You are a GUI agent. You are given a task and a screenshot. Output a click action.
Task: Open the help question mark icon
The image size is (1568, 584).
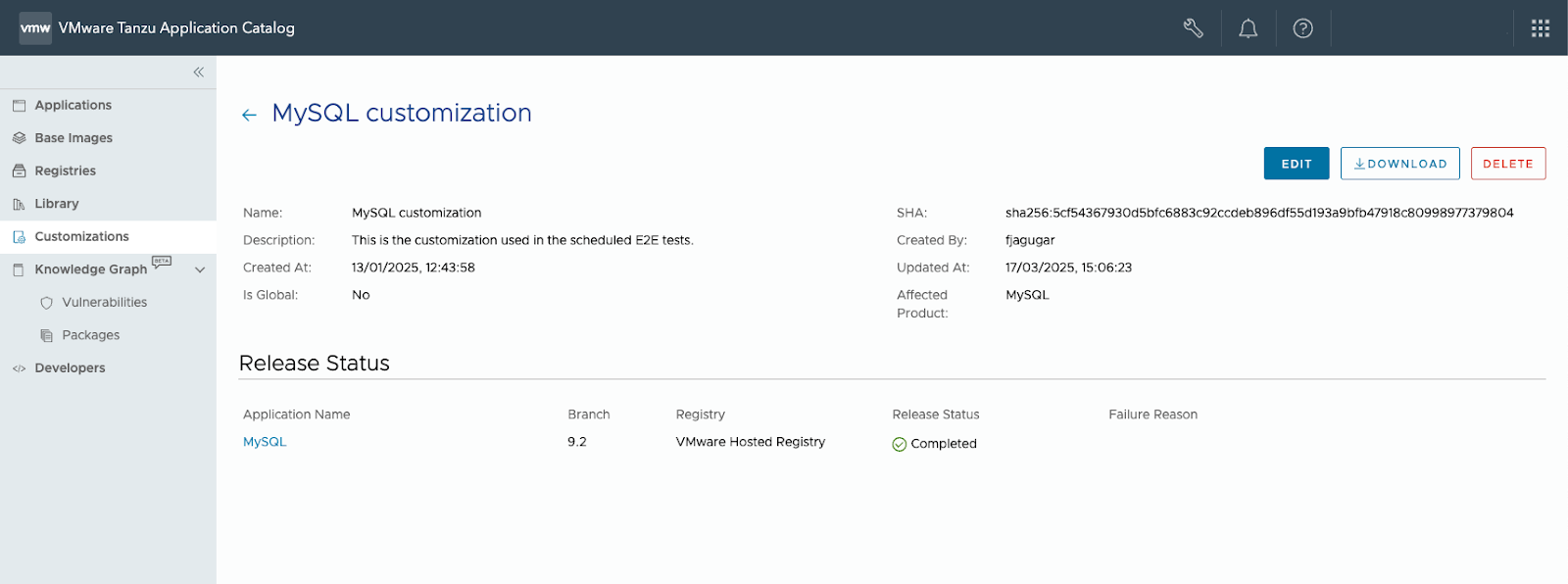tap(1302, 28)
